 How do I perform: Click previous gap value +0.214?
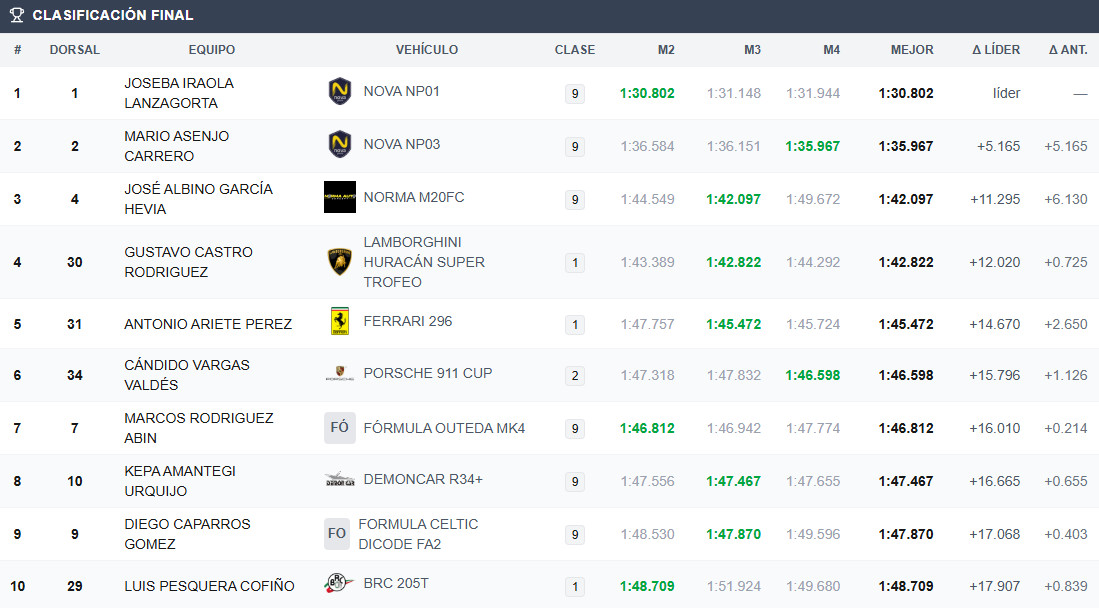(x=1065, y=428)
